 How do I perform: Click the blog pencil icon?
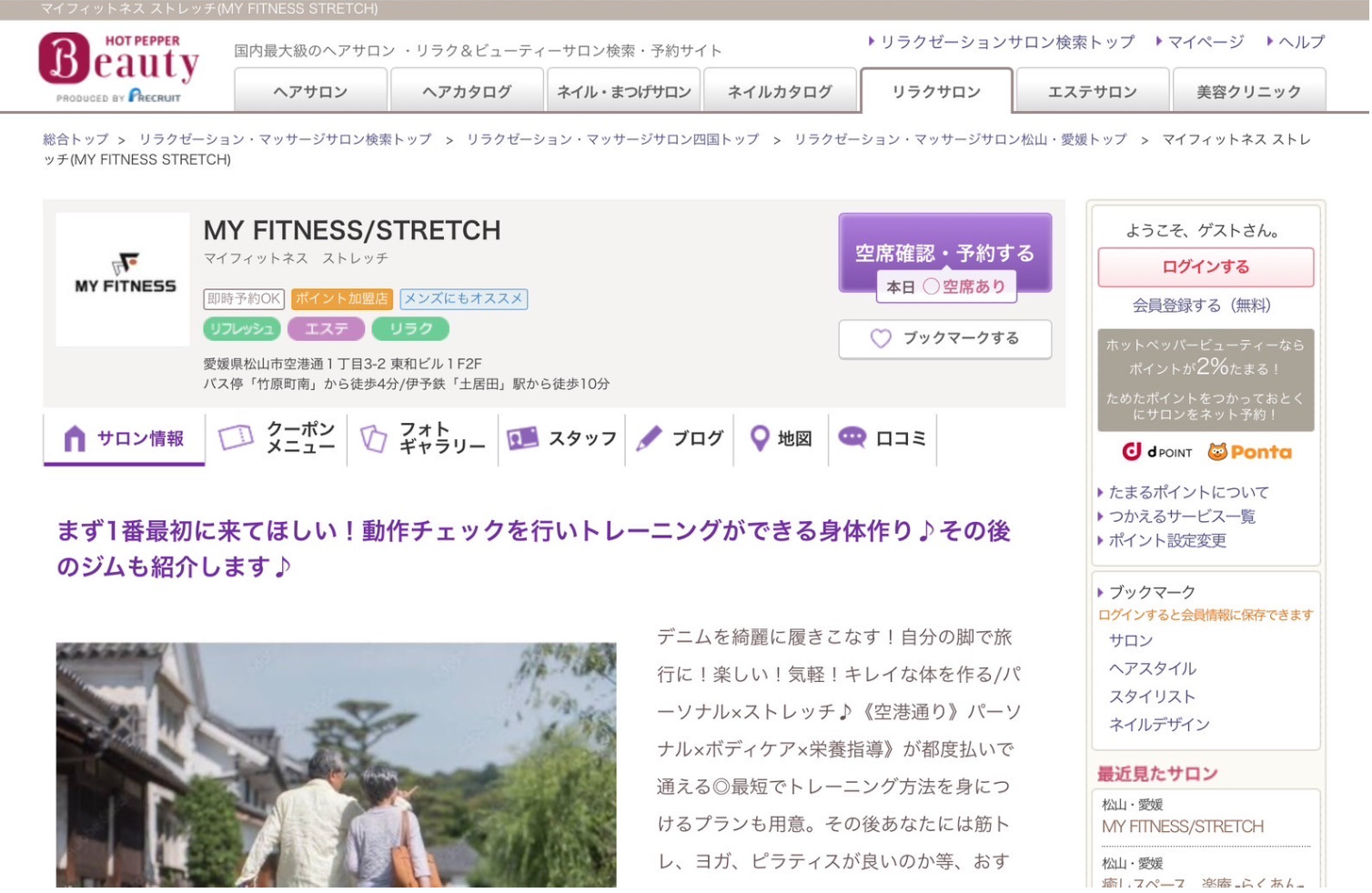coord(649,438)
